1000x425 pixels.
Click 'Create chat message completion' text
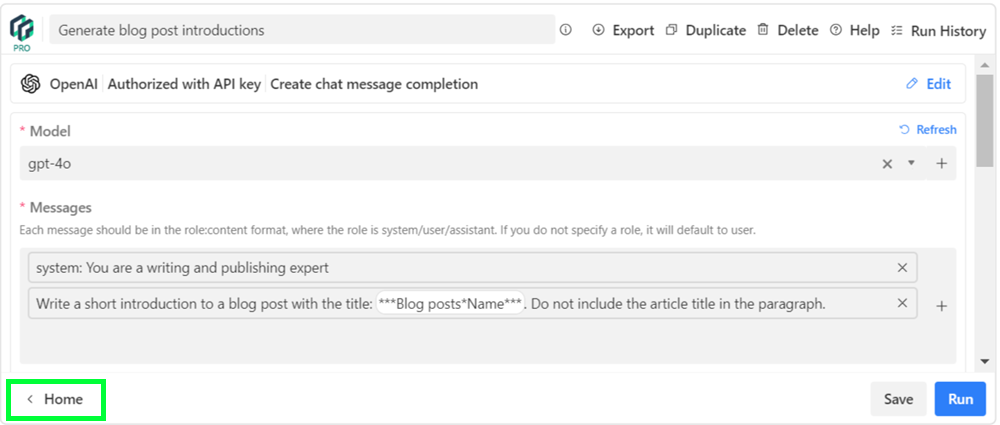pyautogui.click(x=374, y=84)
